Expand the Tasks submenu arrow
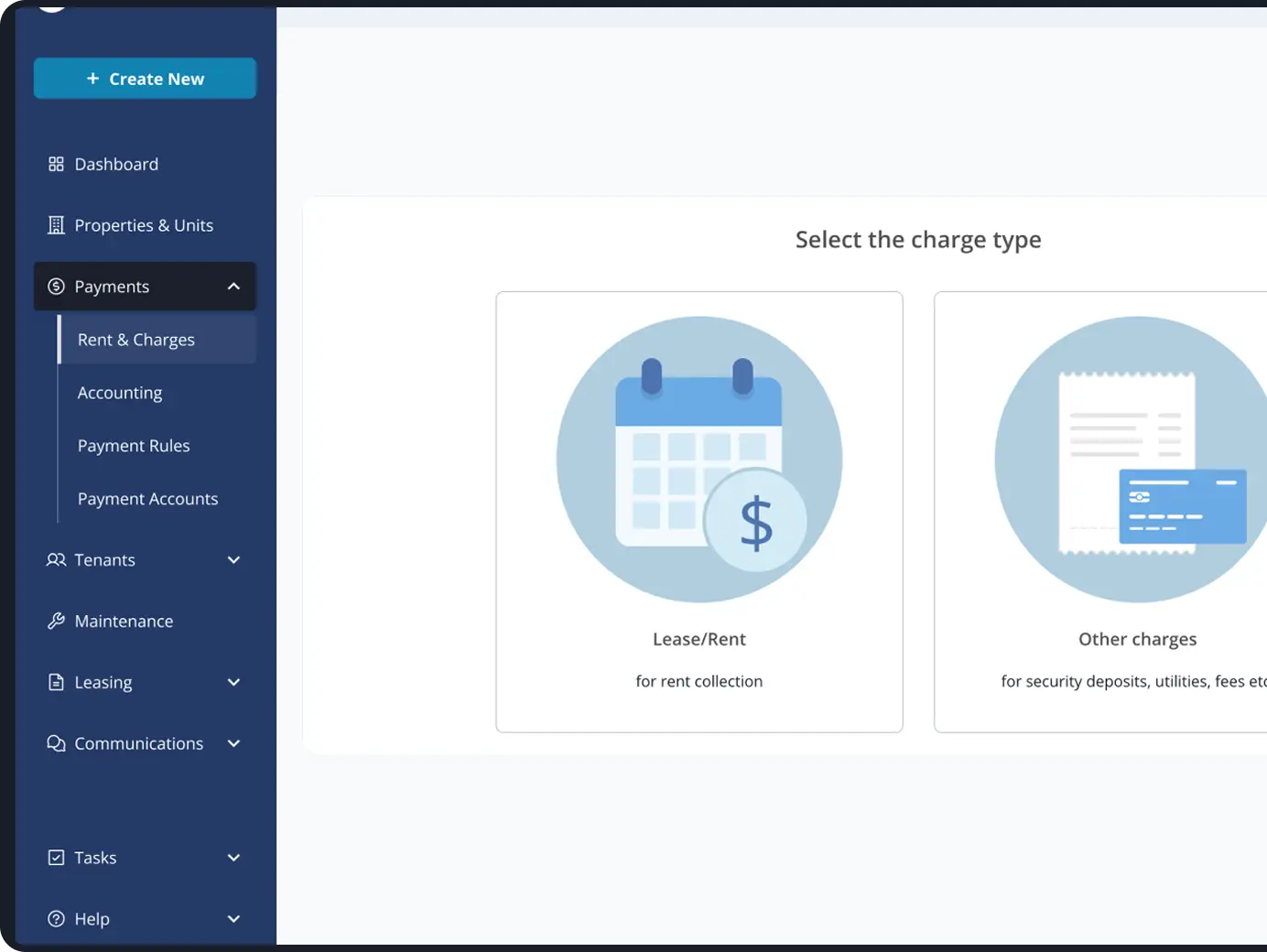This screenshot has height=952, width=1267. coord(233,858)
